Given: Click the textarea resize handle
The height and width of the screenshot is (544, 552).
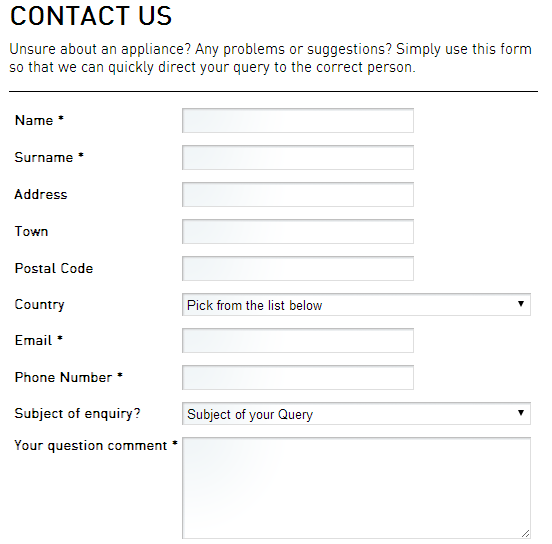Looking at the screenshot, I should pos(526,534).
